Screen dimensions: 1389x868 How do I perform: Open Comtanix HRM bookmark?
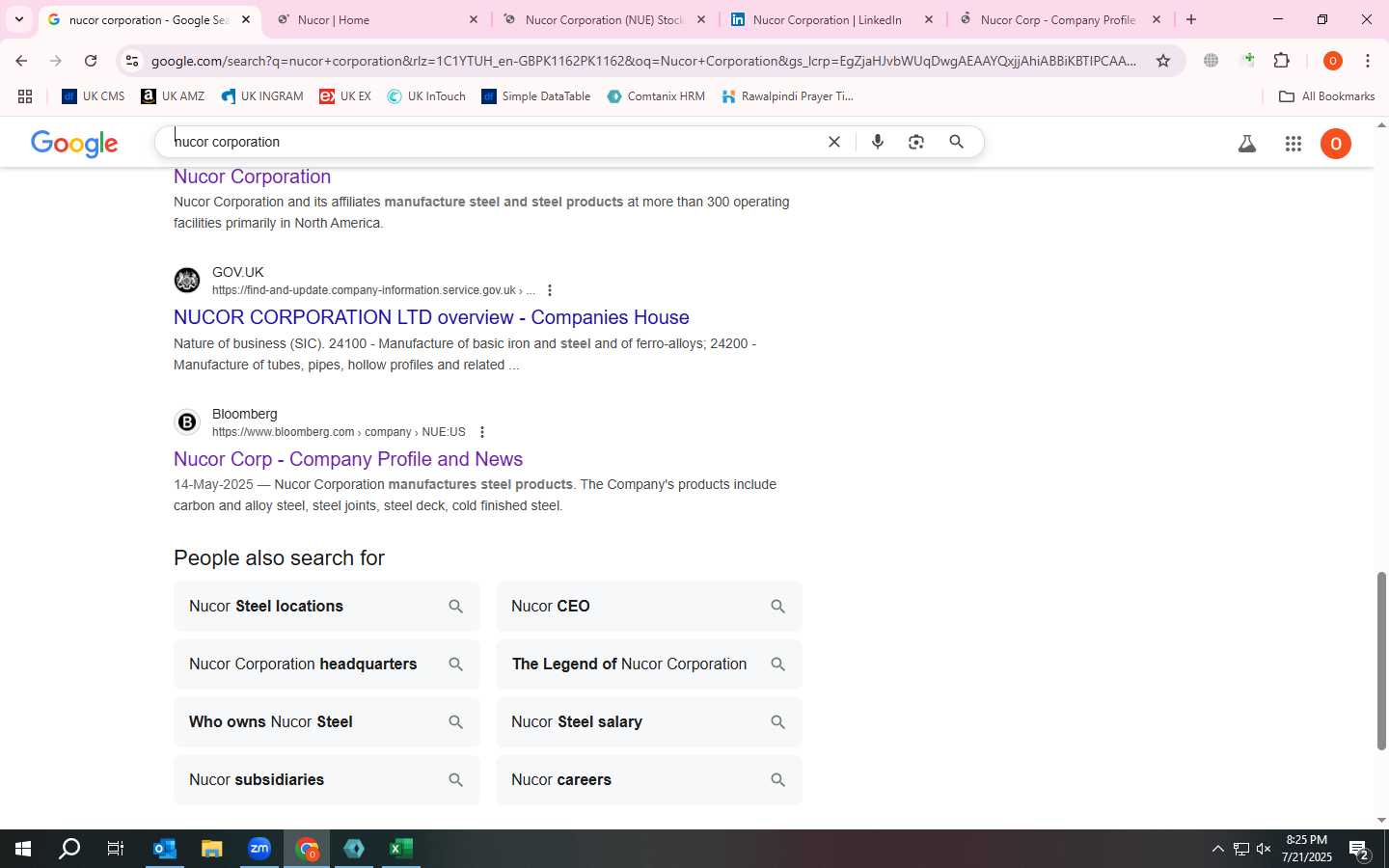(x=656, y=96)
